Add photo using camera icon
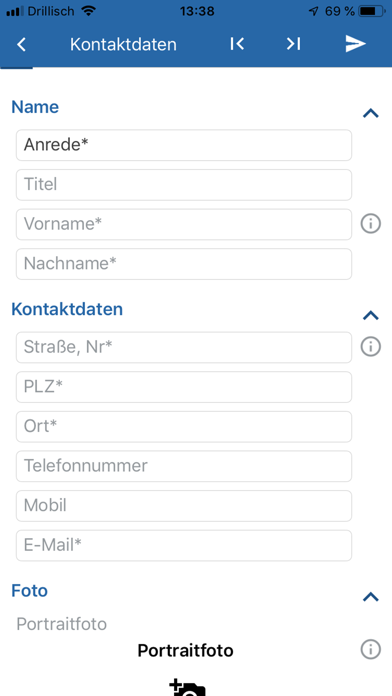 point(187,687)
